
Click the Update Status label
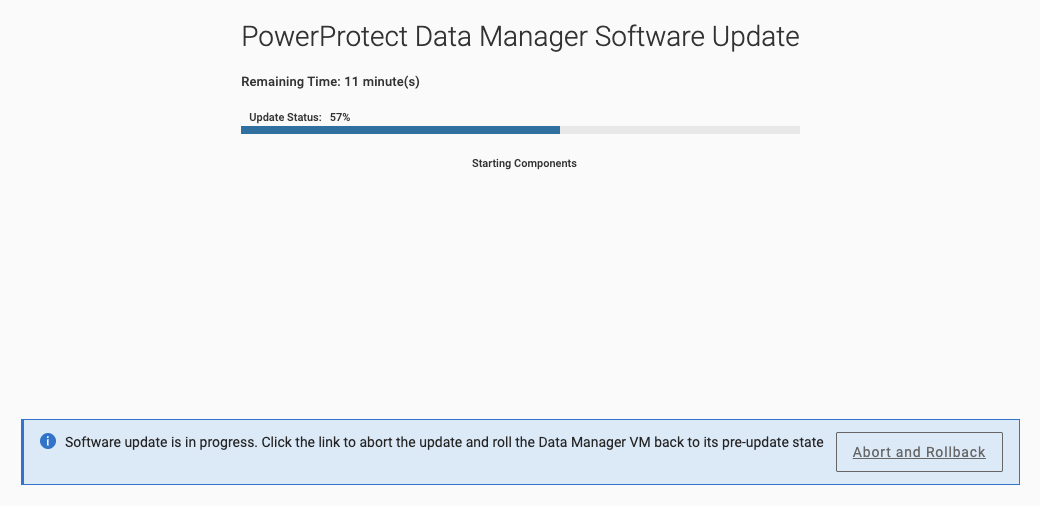coord(285,117)
